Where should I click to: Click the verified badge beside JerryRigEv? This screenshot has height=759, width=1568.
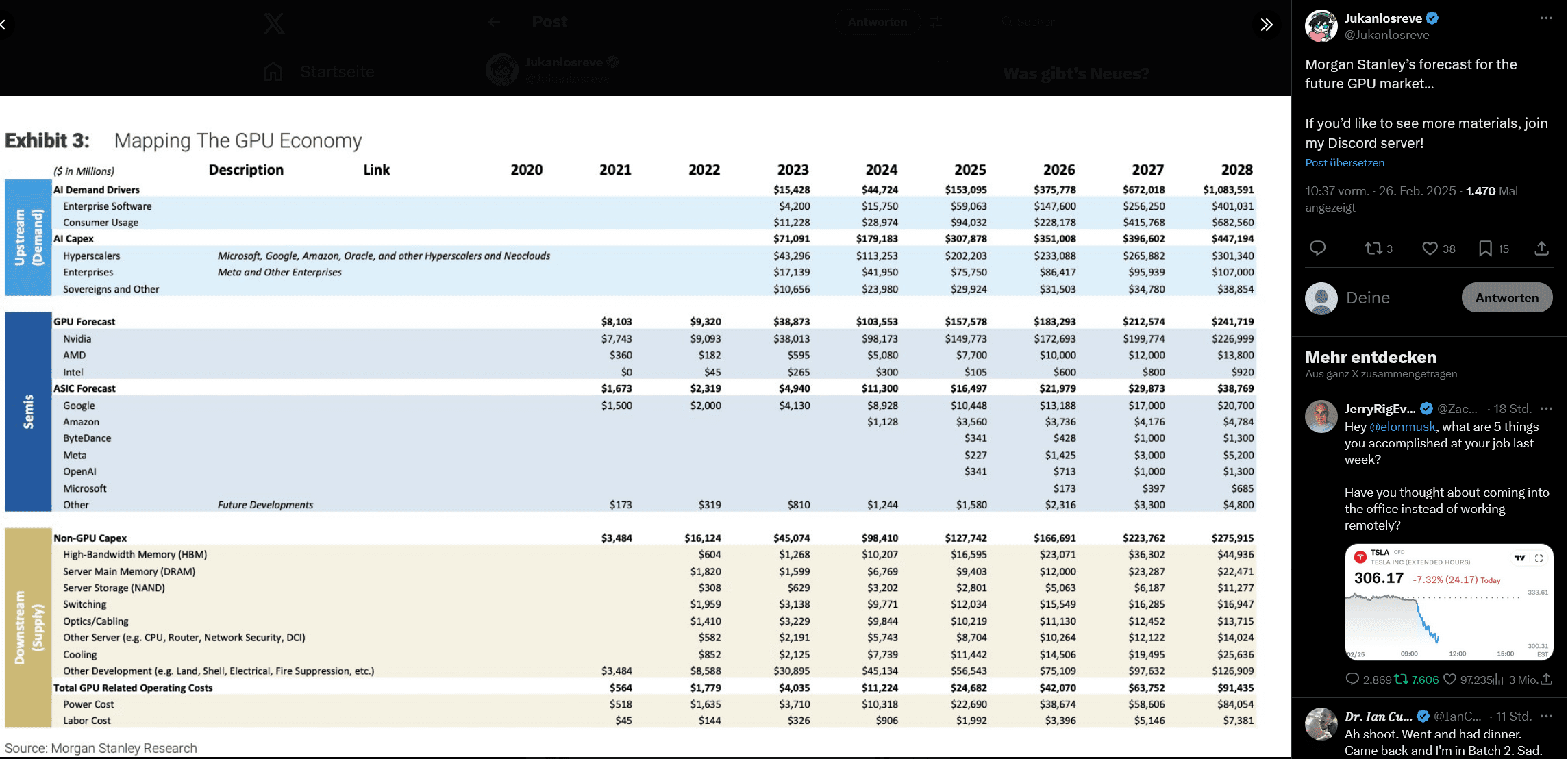point(1427,409)
